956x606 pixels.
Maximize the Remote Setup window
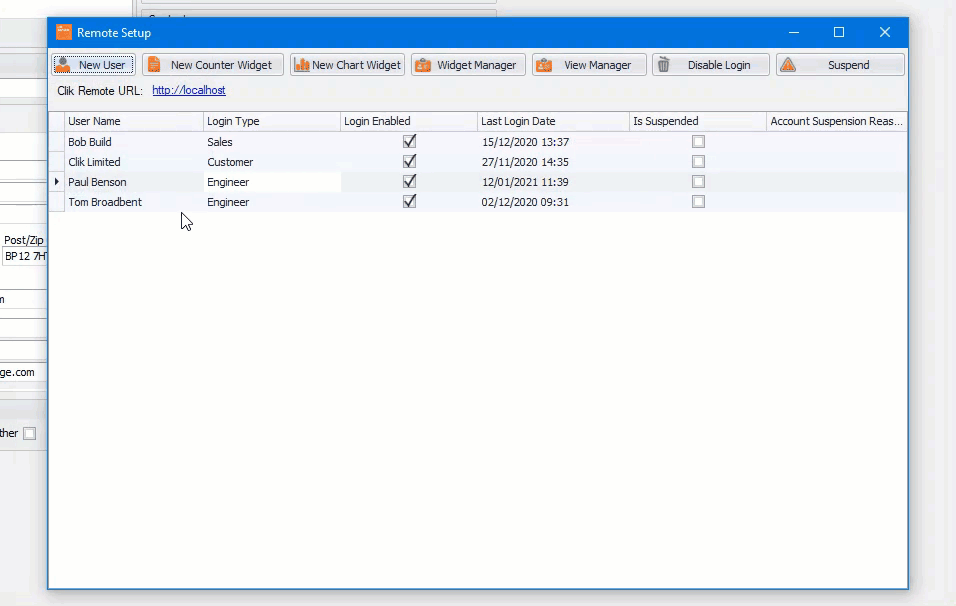click(x=839, y=32)
